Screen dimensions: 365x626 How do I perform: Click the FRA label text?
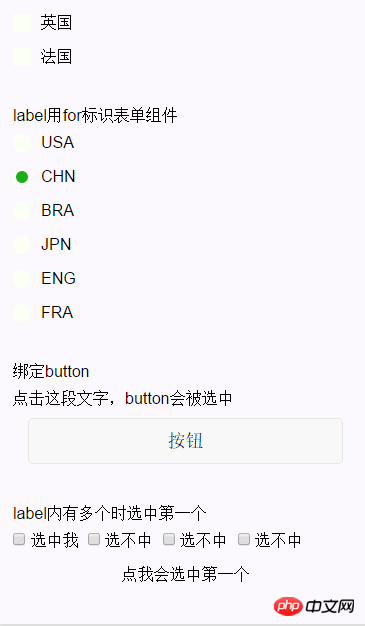click(57, 312)
